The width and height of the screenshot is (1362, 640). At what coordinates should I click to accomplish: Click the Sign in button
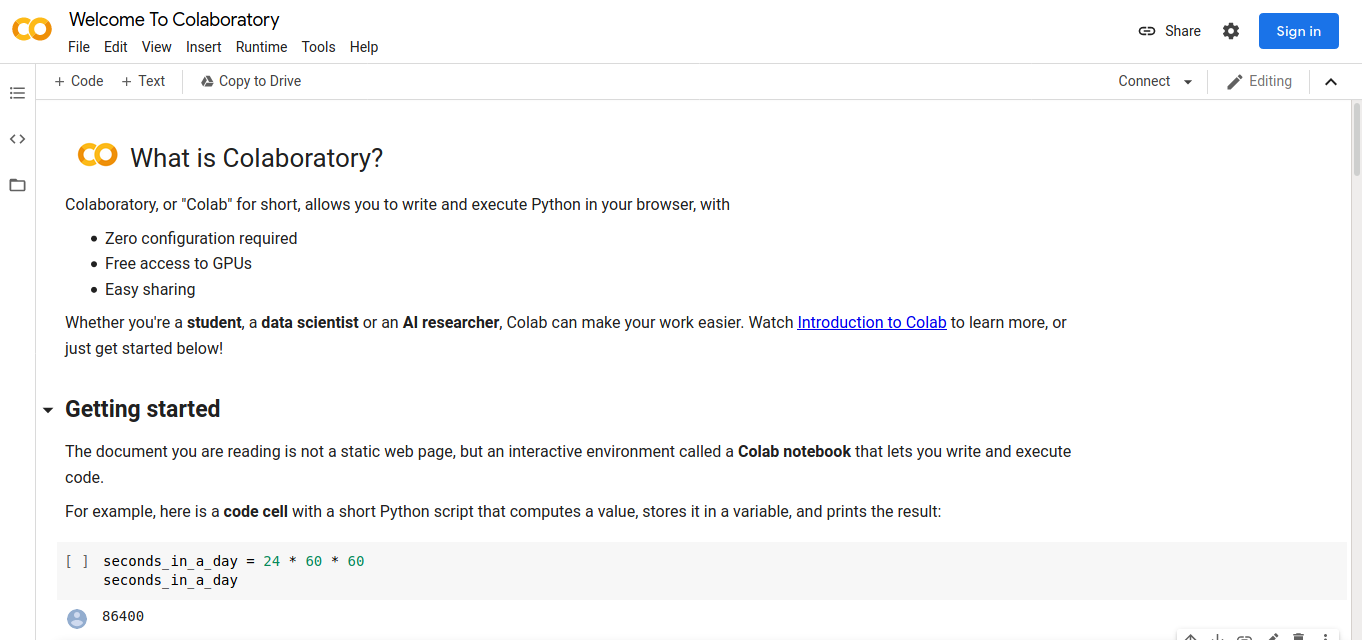[1299, 31]
